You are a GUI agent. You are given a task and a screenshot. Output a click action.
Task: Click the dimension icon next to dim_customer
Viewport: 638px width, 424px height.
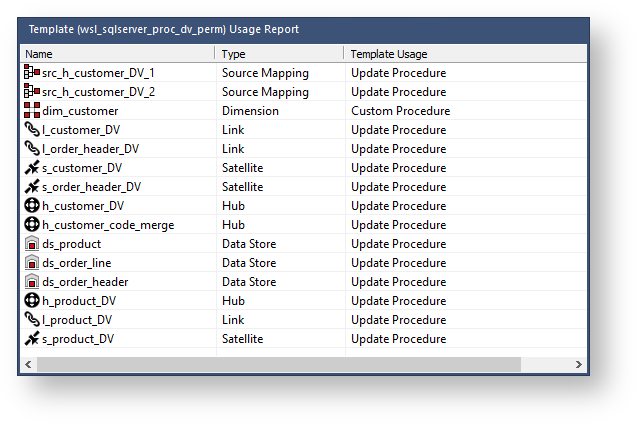coord(31,111)
